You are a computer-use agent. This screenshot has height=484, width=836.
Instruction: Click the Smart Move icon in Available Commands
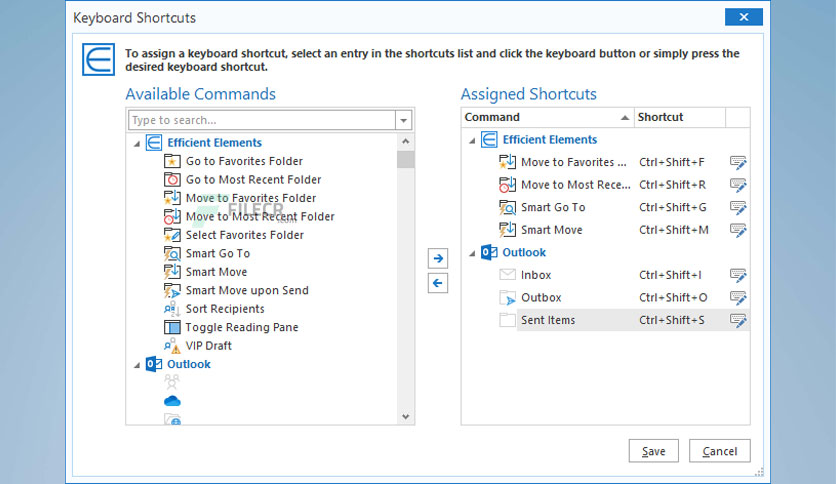(x=172, y=272)
